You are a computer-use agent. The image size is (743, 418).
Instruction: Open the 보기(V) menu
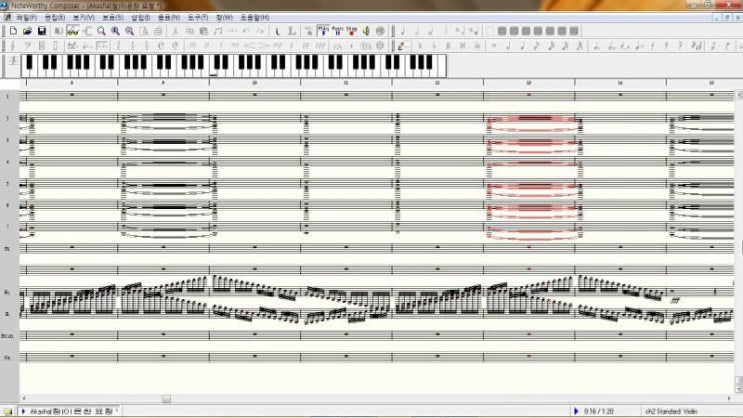pos(84,18)
